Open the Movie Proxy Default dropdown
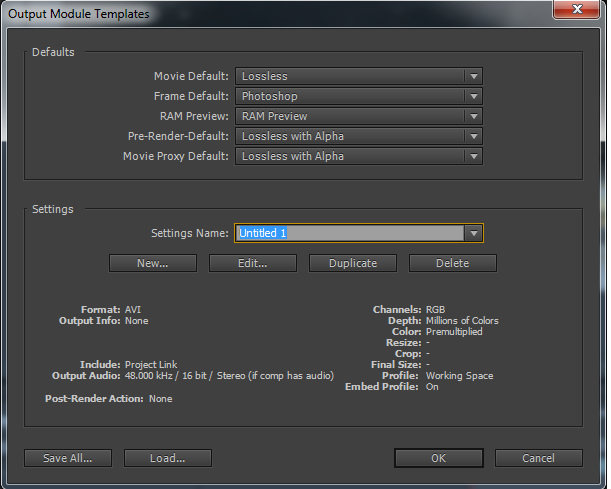This screenshot has height=489, width=611. (358, 156)
